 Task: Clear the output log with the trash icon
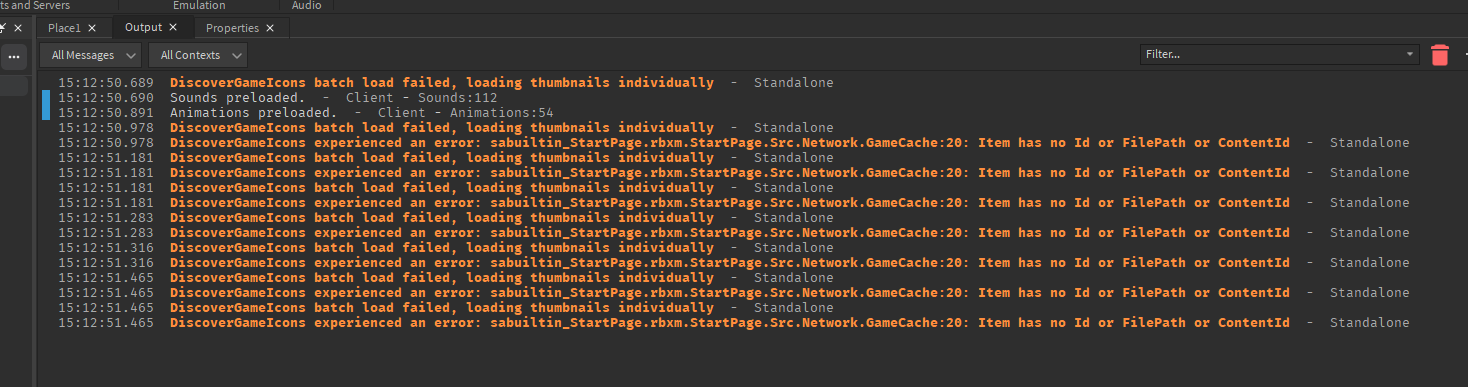(x=1439, y=55)
